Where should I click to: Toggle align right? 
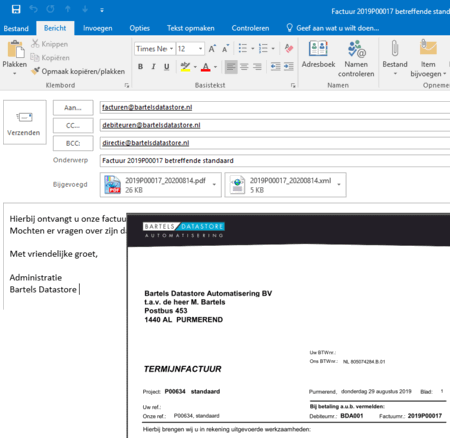tap(257, 67)
